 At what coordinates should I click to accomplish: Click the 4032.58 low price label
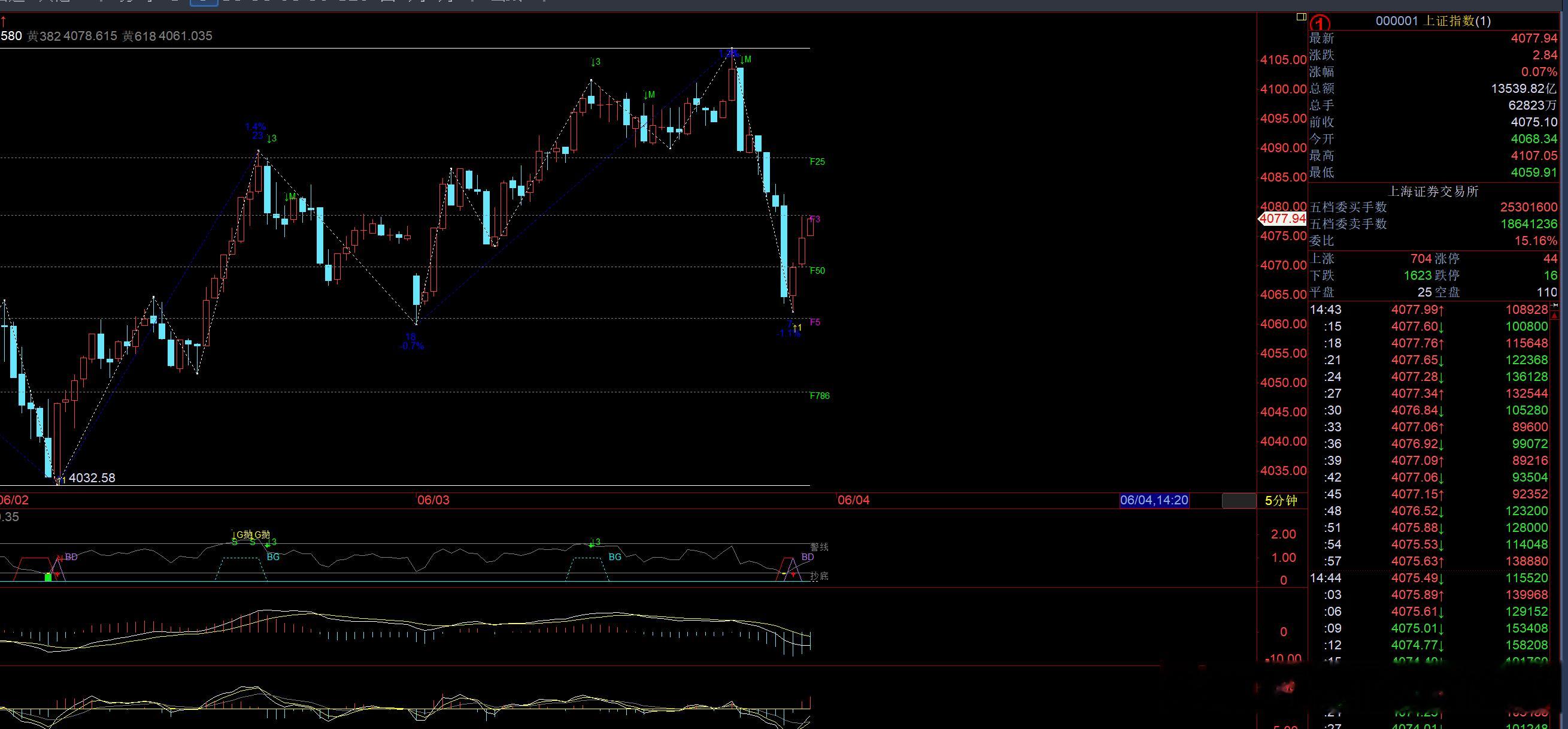coord(92,478)
